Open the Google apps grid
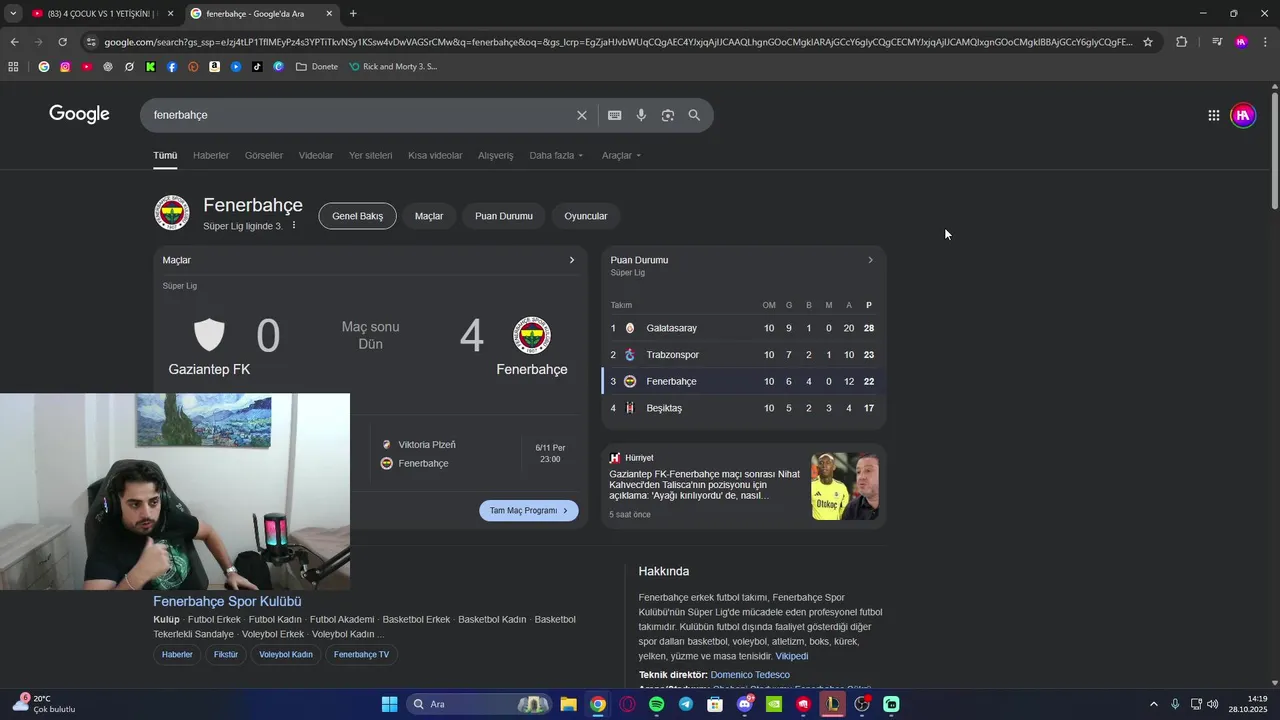Screen dimensions: 1280x720 pos(1213,115)
